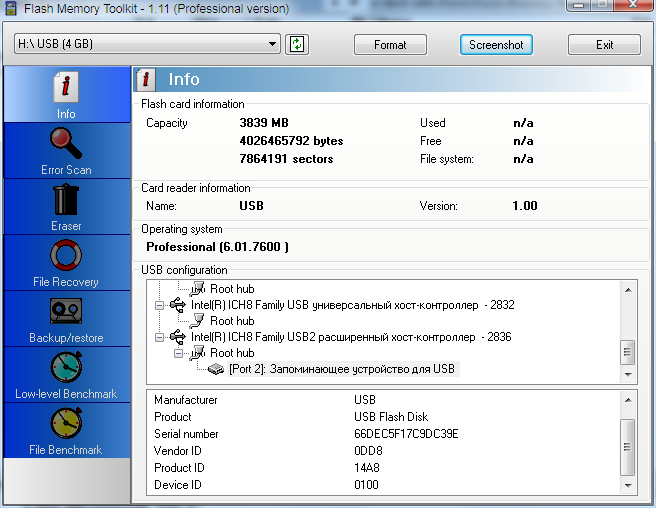This screenshot has height=508, width=656.
Task: Click the File system n/a value
Action: pos(523,159)
